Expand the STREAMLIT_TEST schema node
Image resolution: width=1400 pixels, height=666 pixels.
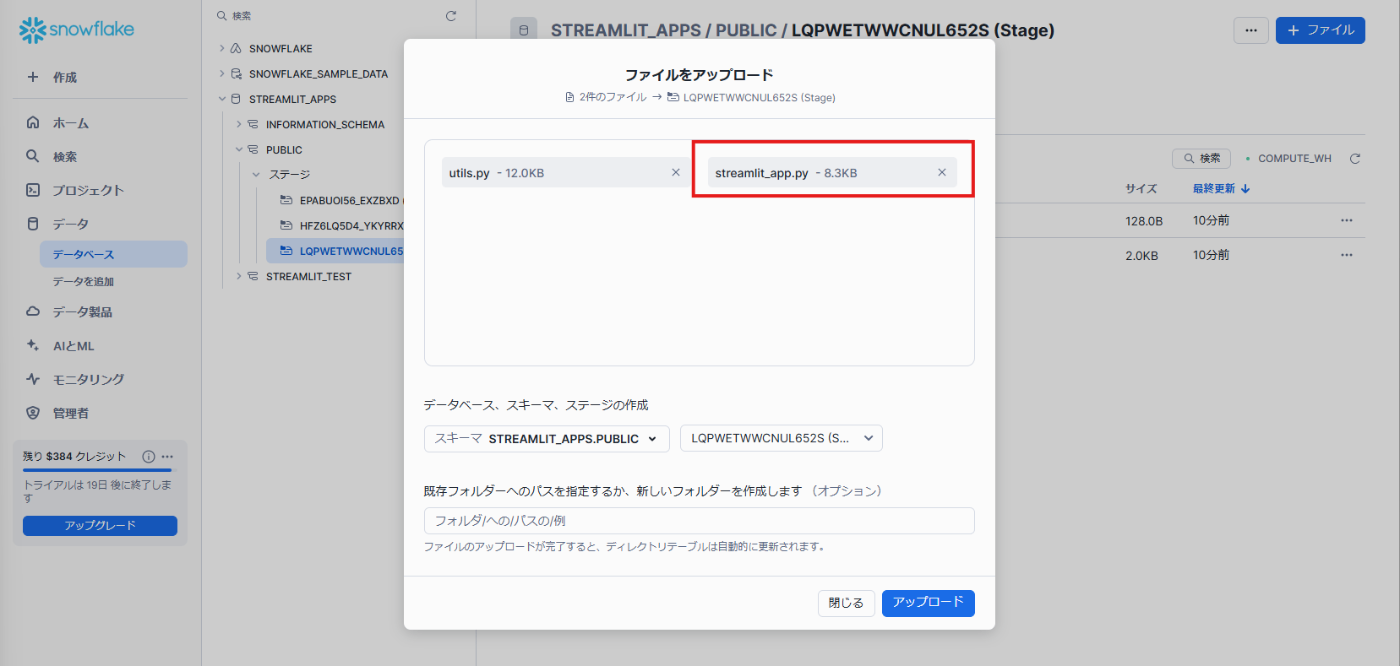tap(239, 276)
